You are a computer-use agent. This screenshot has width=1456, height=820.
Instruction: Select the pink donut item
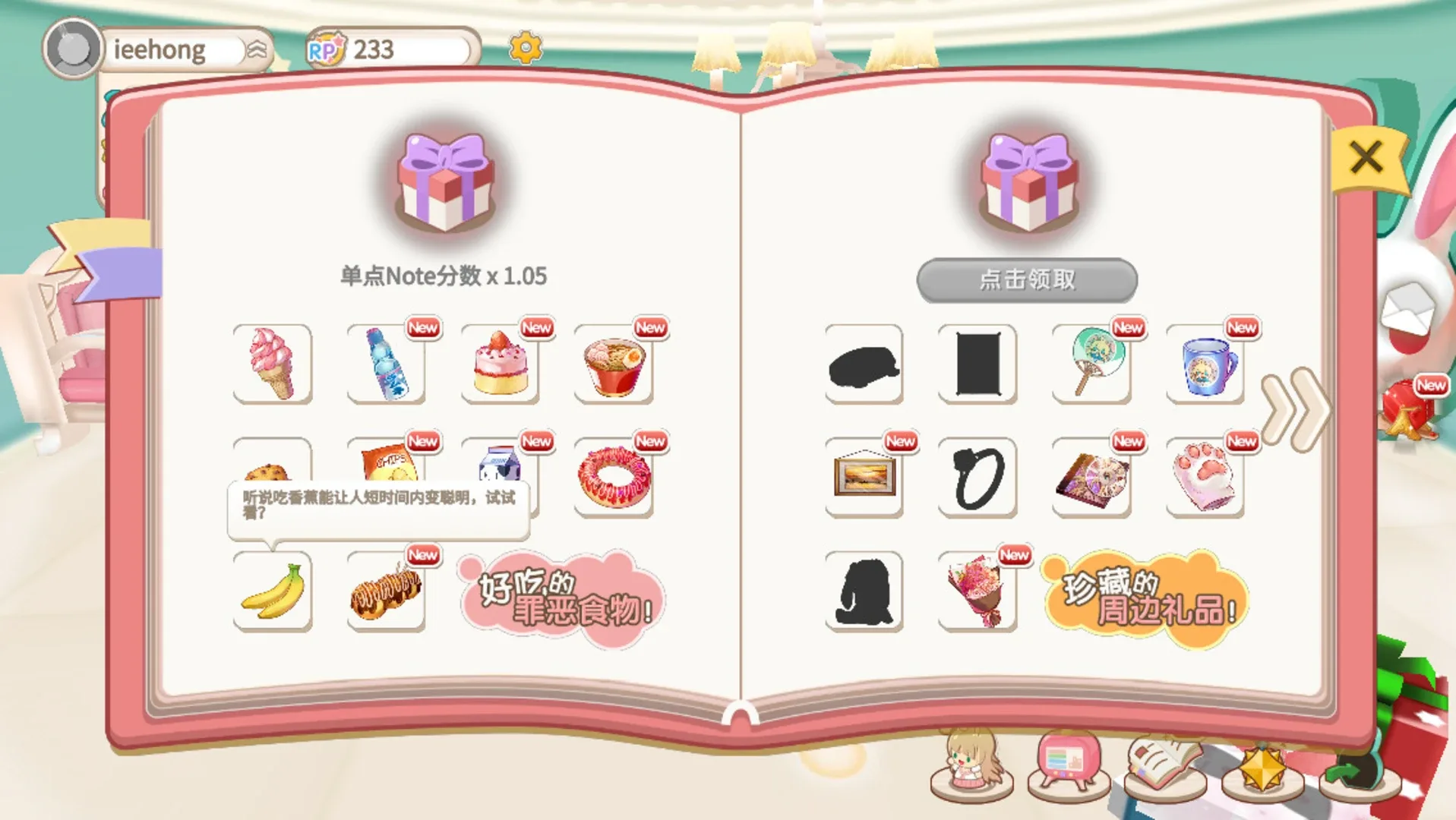click(x=614, y=478)
